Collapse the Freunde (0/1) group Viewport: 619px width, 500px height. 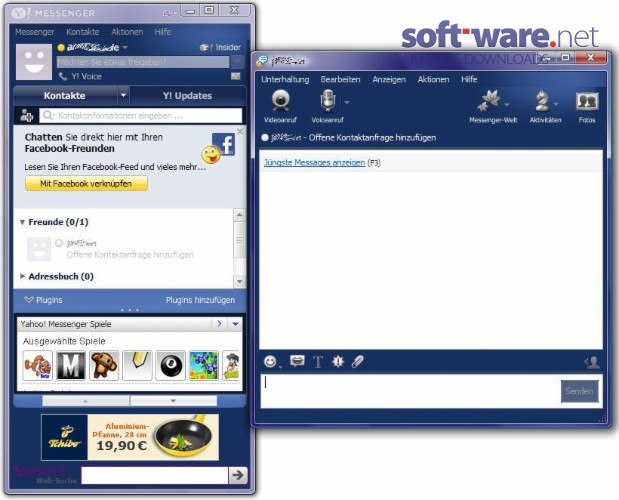23,222
